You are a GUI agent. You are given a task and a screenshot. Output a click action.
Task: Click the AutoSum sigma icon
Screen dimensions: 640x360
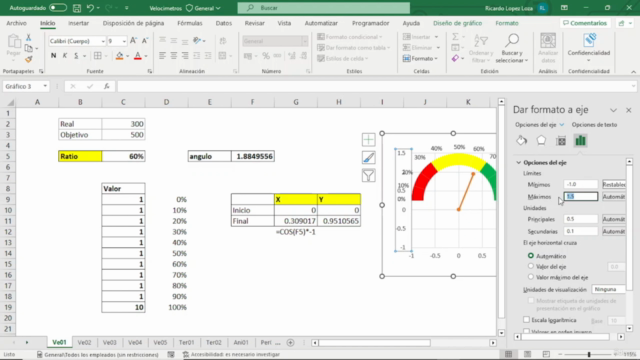pyautogui.click(x=456, y=37)
